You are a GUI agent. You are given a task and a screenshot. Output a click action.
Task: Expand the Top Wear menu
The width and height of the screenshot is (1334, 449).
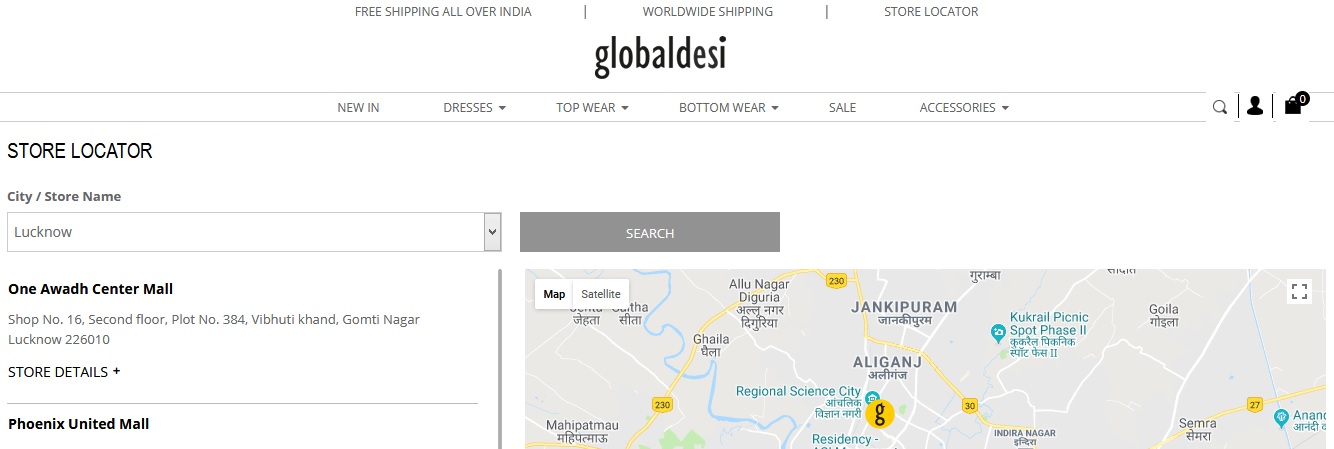tap(592, 108)
